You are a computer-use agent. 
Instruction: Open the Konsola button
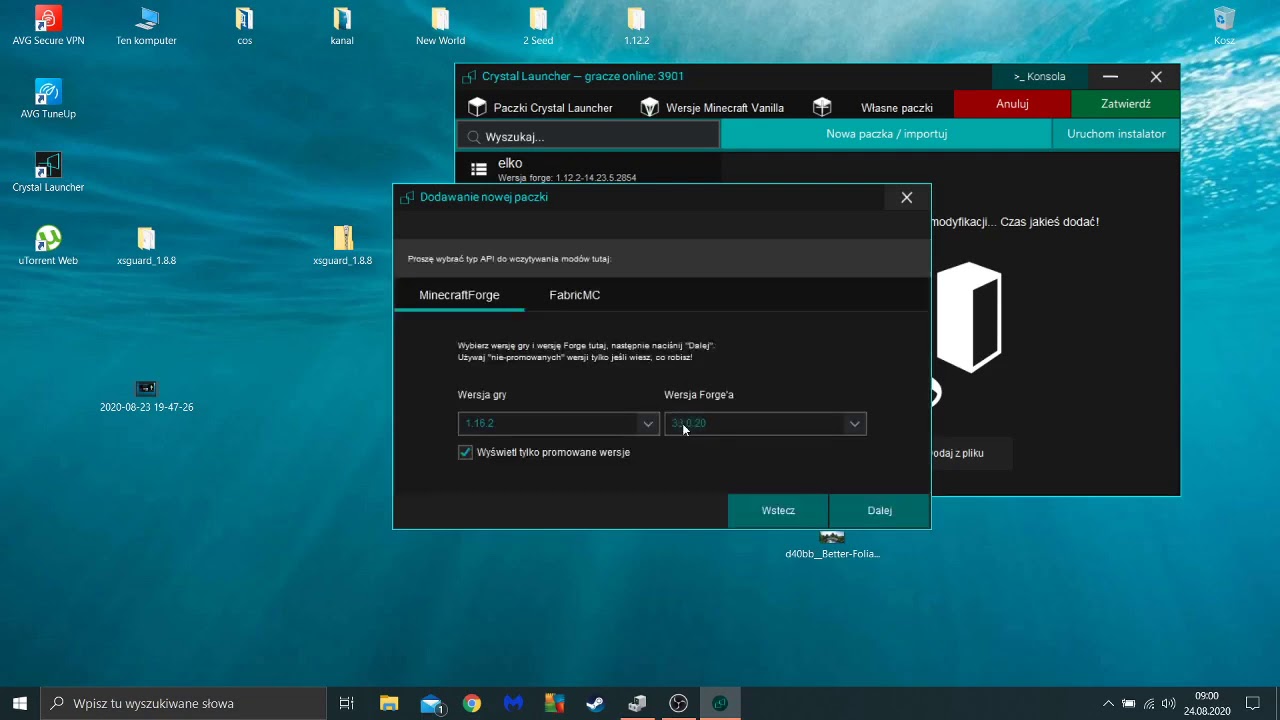(x=1039, y=76)
